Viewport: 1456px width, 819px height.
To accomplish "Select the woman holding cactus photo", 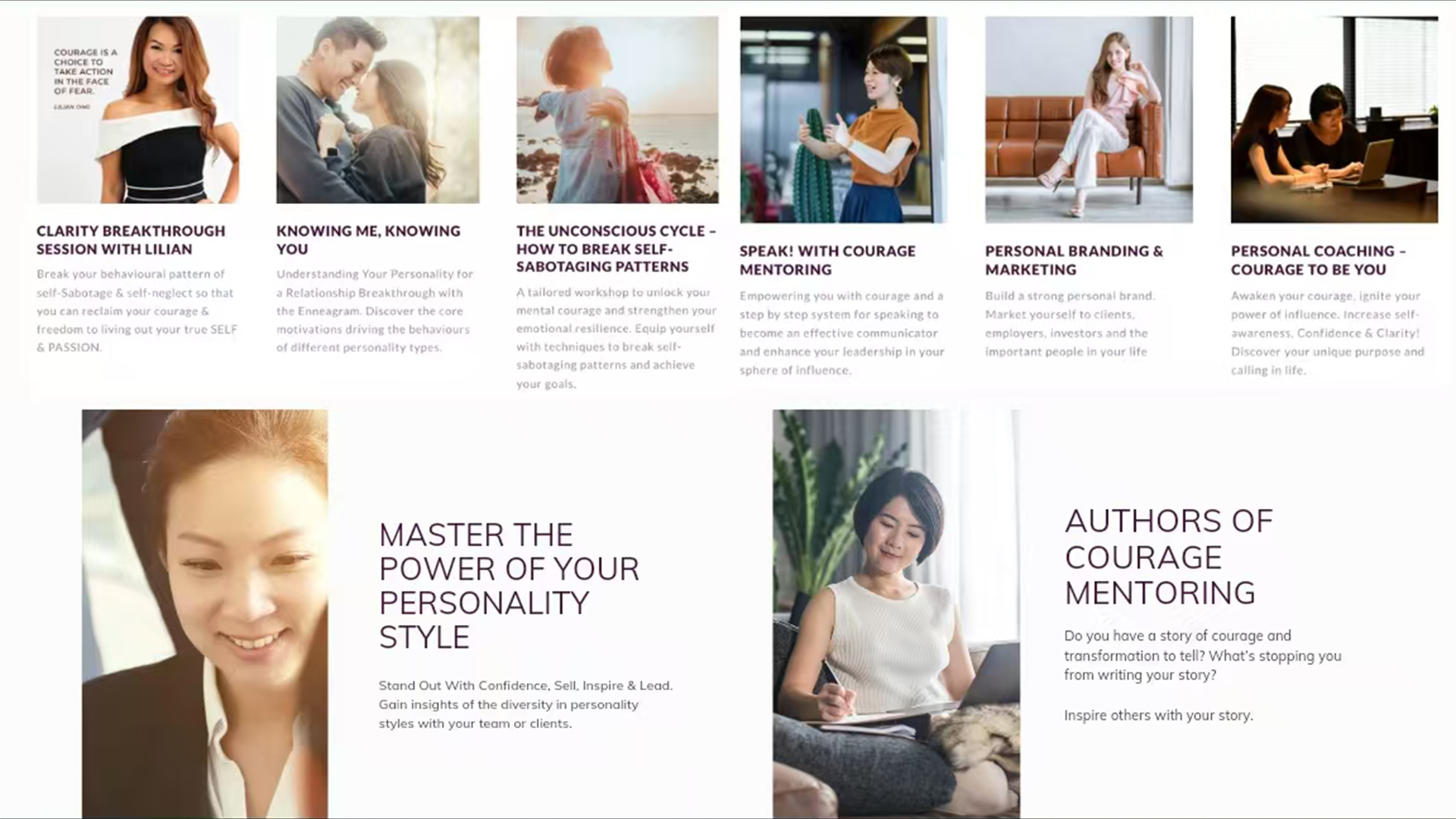I will click(843, 120).
